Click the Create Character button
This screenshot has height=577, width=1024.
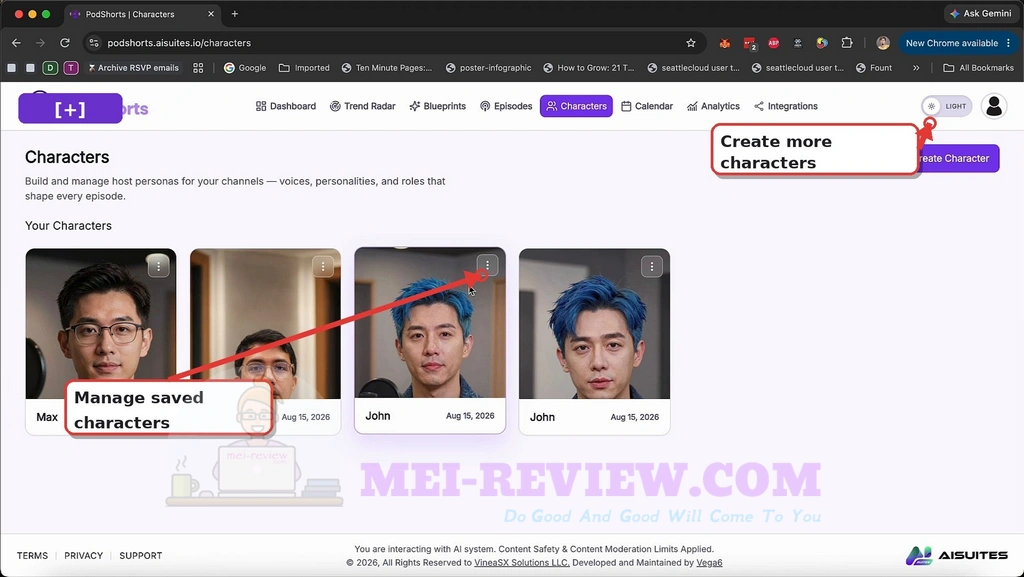tap(958, 159)
